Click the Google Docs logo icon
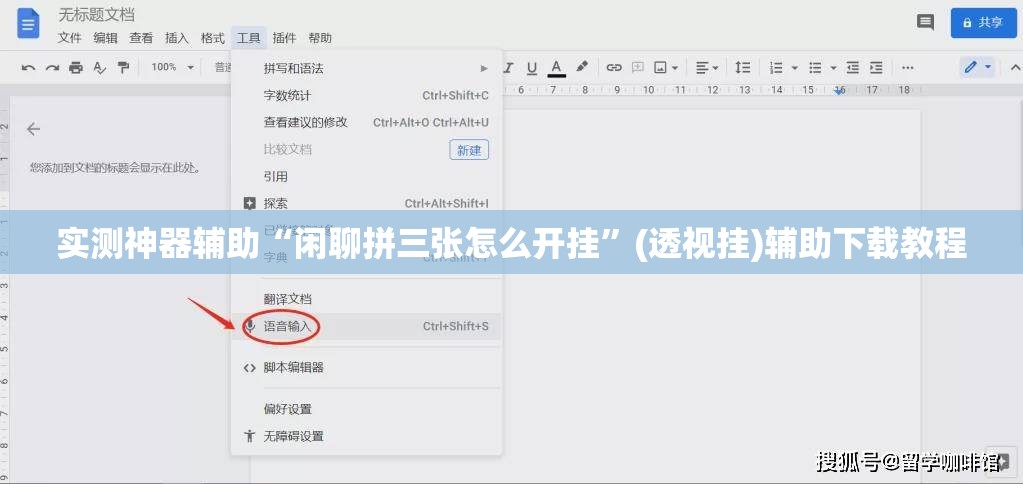Image resolution: width=1023 pixels, height=484 pixels. pos(28,24)
